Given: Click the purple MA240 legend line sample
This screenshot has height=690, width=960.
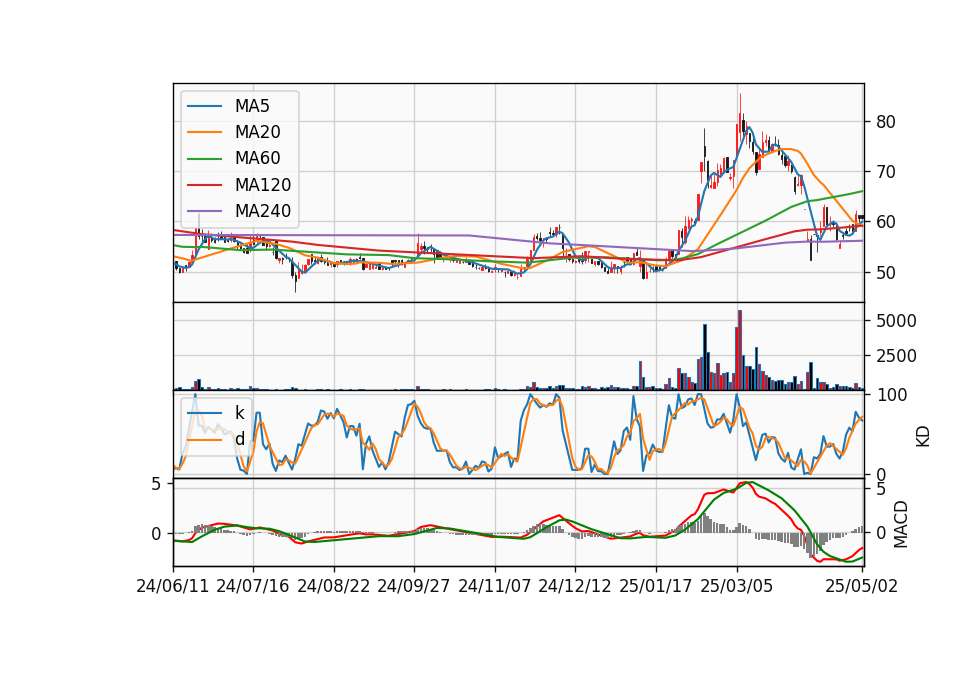Looking at the screenshot, I should point(204,211).
